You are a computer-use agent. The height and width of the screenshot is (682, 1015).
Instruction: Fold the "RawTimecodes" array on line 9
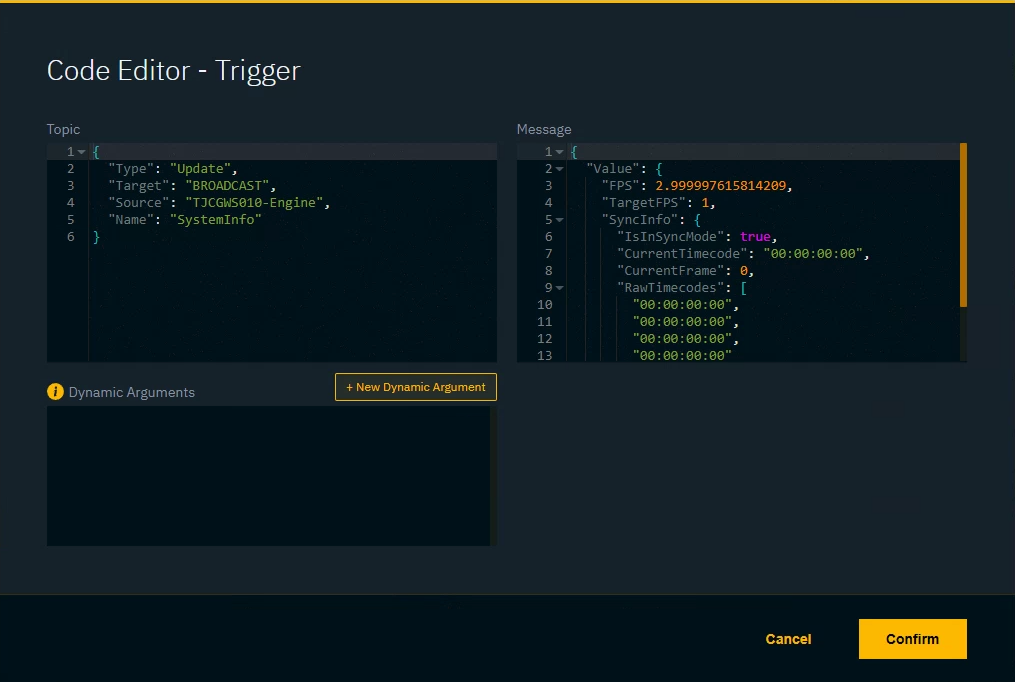point(559,288)
